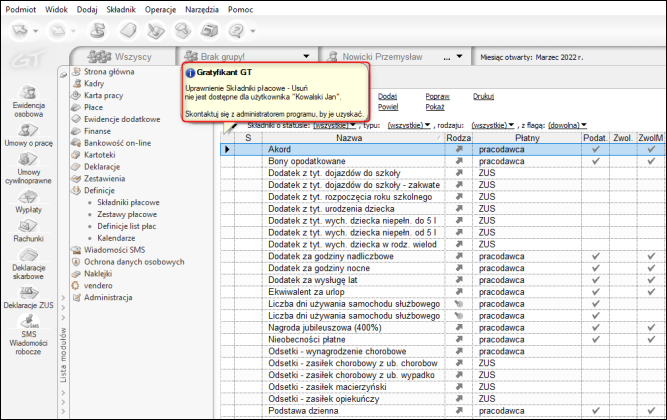Viewport: 667px width, 420px height.
Task: Open the rodzaju filter dropdown
Action: (492, 126)
